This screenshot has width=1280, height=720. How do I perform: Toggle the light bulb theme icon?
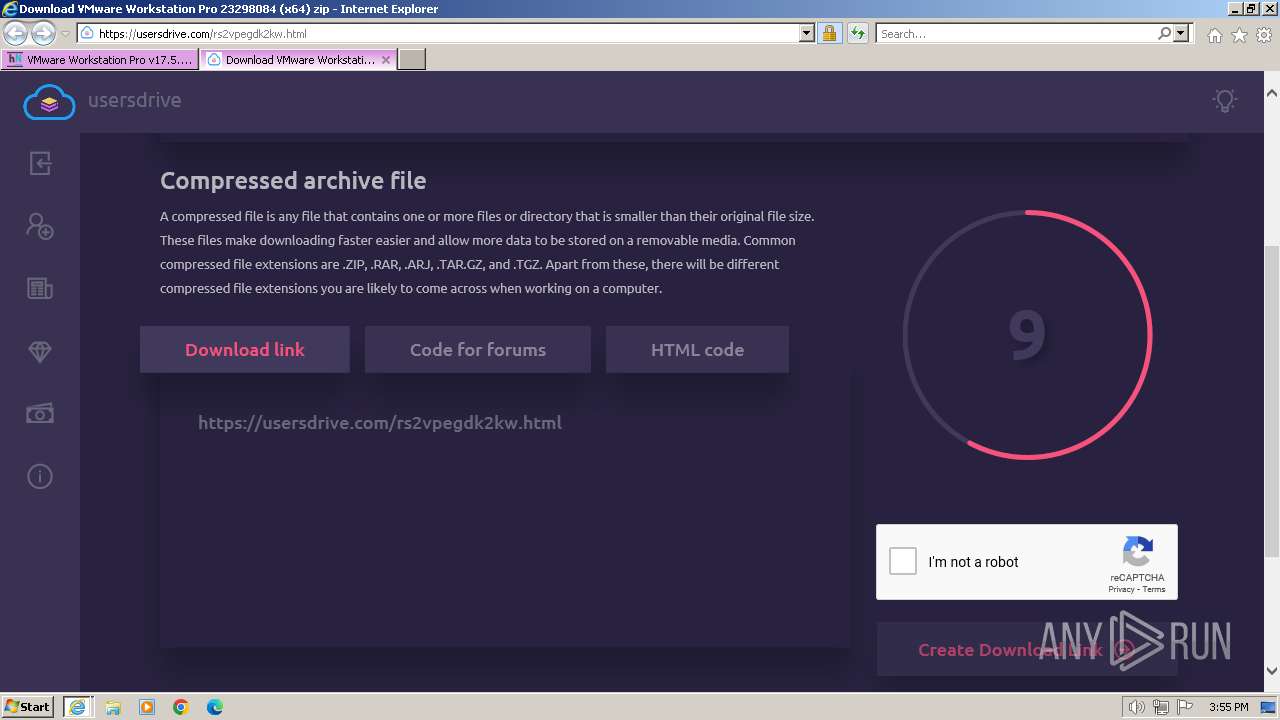[x=1225, y=100]
